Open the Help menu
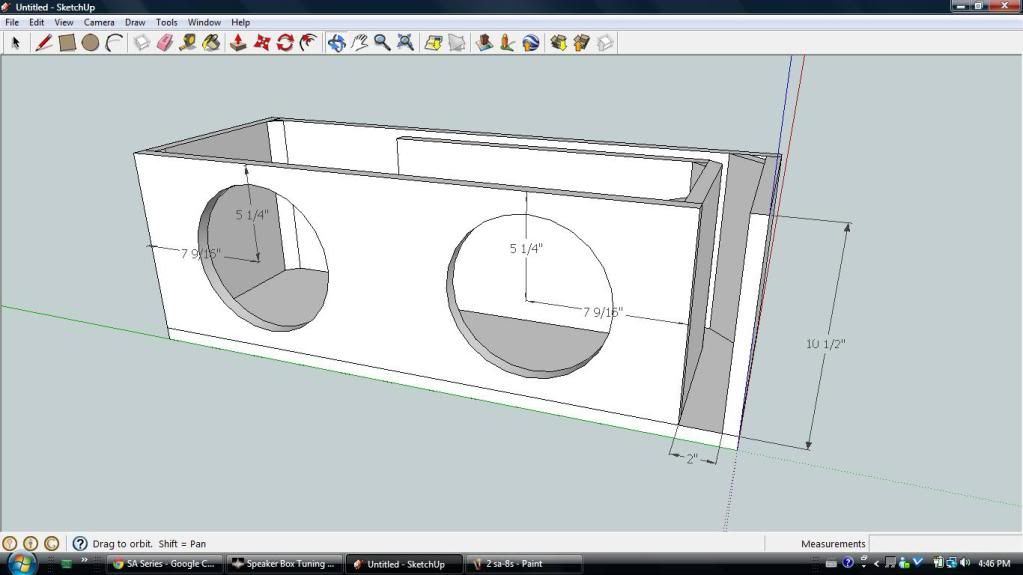 (240, 22)
